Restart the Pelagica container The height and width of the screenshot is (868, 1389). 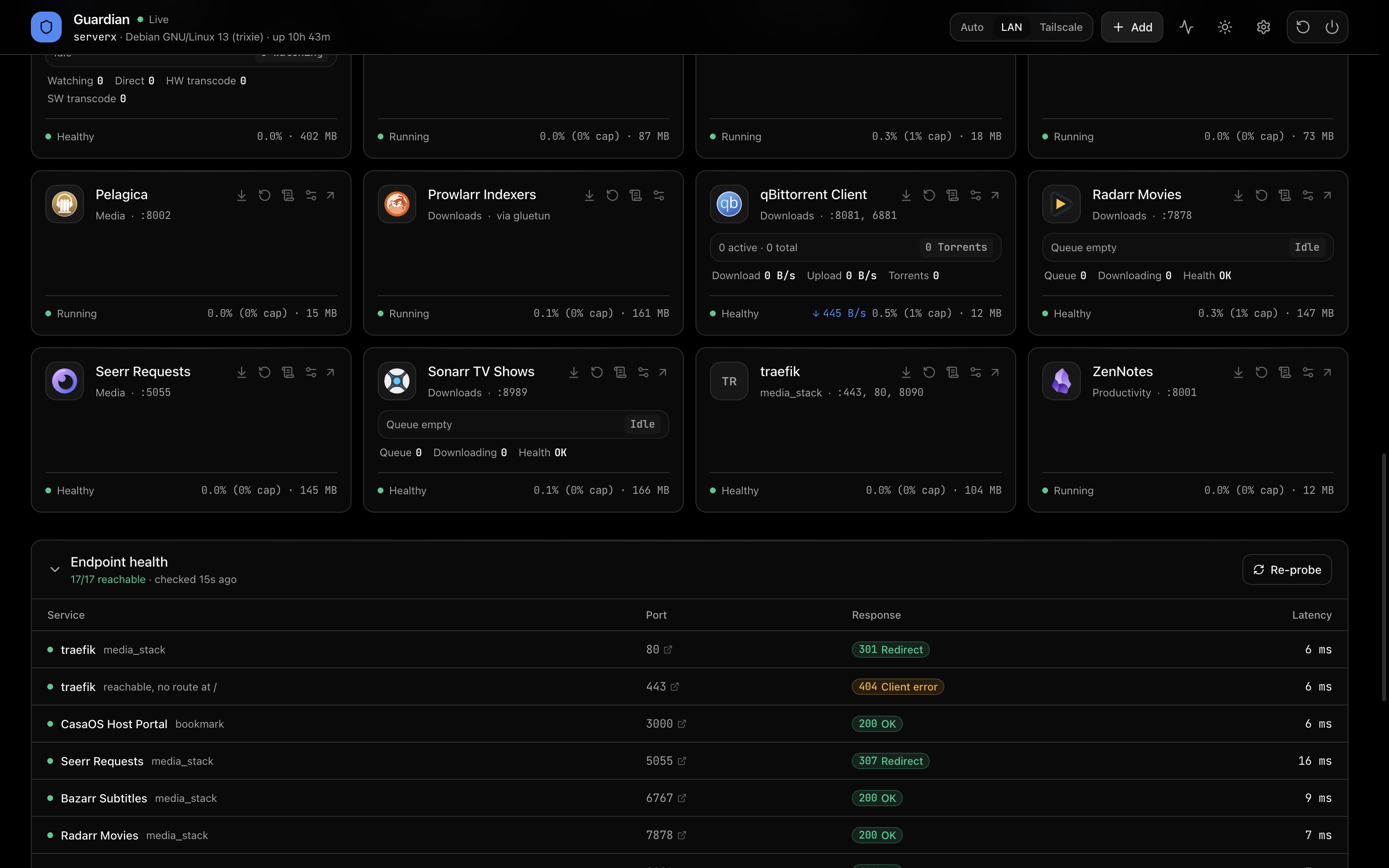tap(265, 196)
